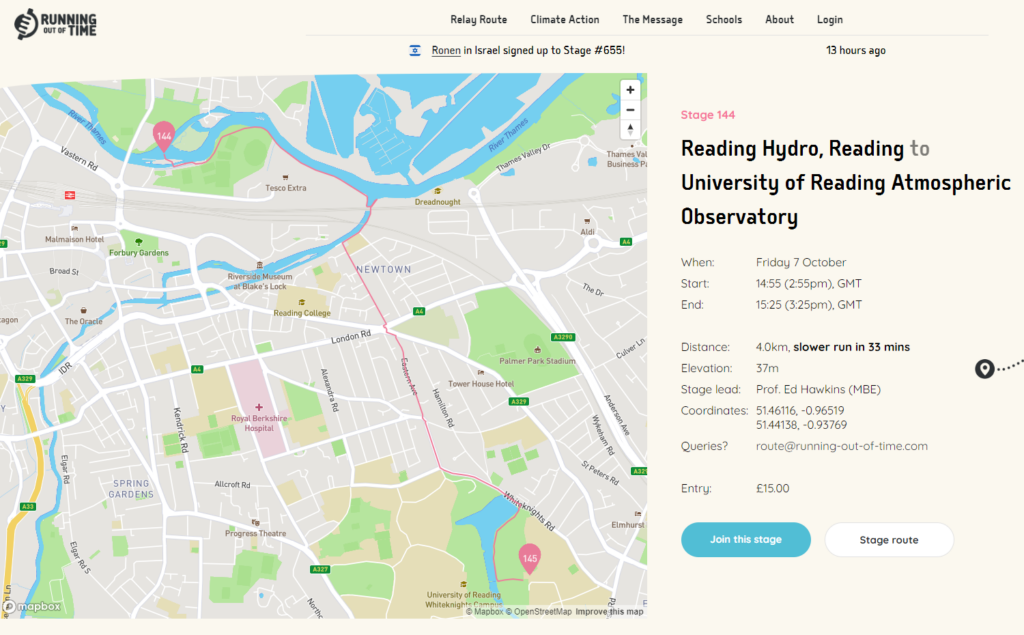Viewport: 1024px width, 635px height.
Task: Click the Mapbox logo on map
Action: coord(33,606)
